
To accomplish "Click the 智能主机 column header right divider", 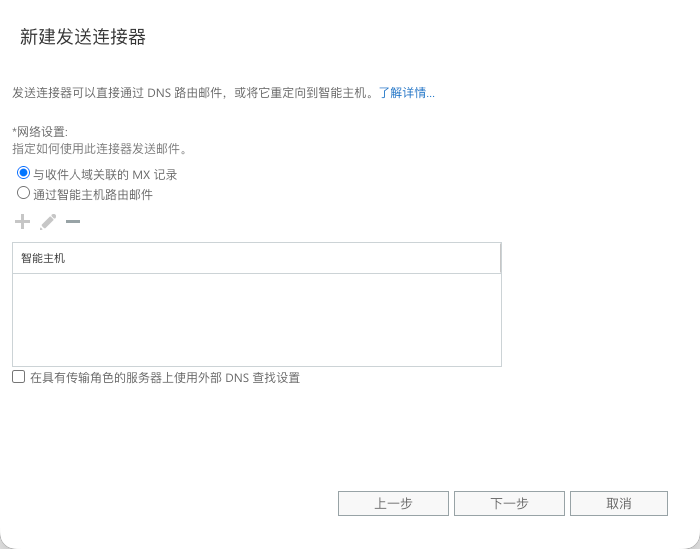I will click(x=500, y=258).
